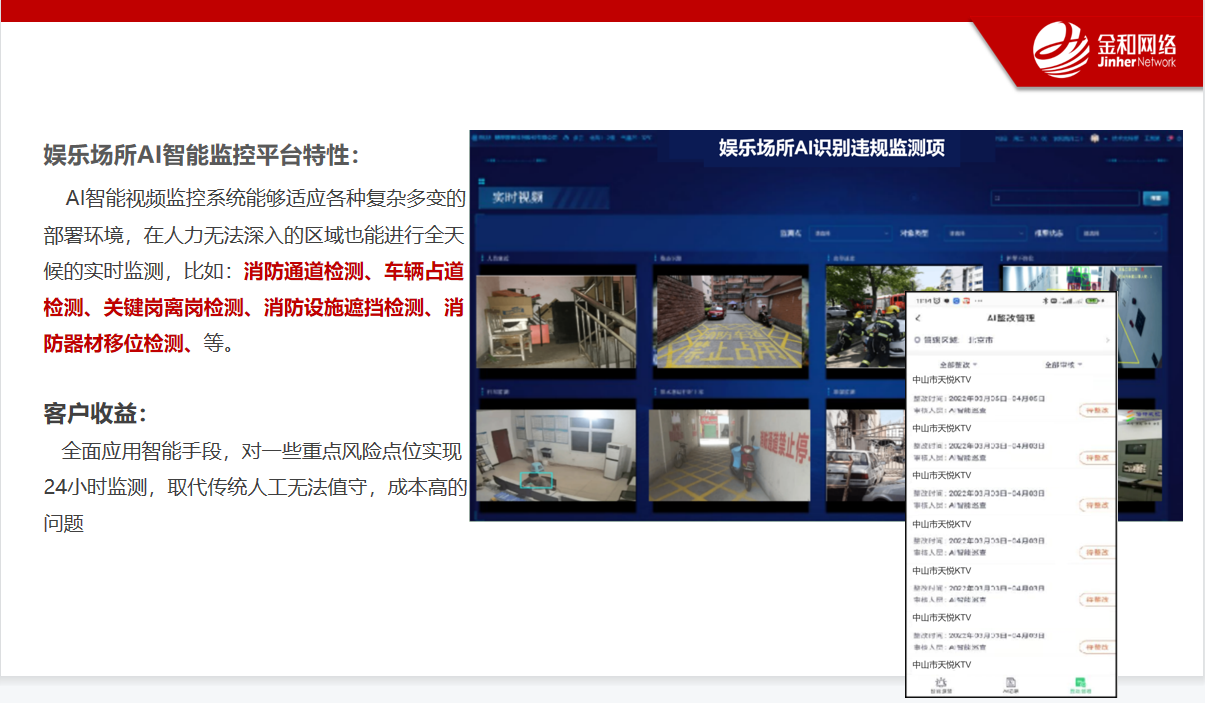Open the leftmost filter dropdown in the dashboard

pos(850,234)
